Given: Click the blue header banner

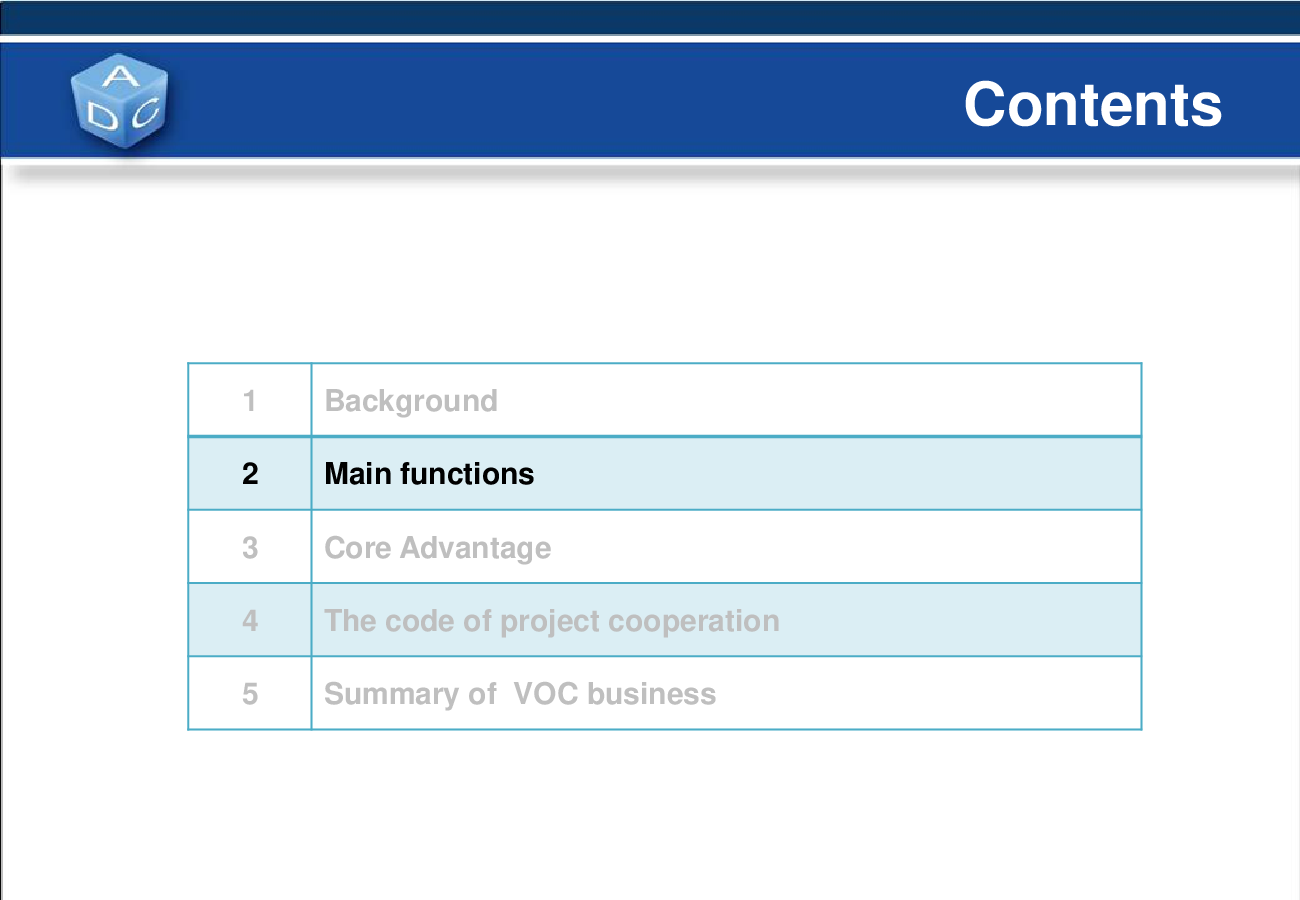Looking at the screenshot, I should 650,100.
